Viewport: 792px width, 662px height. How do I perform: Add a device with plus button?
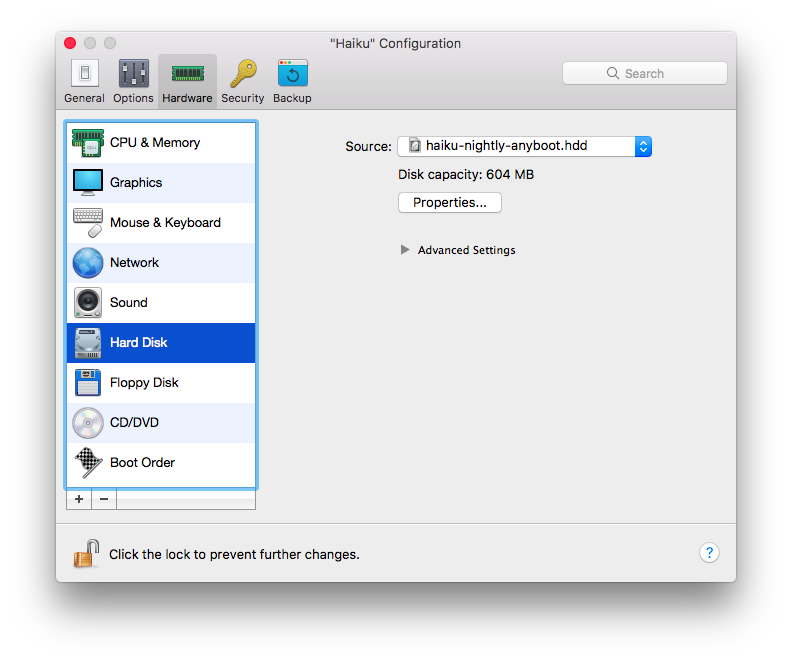point(79,499)
